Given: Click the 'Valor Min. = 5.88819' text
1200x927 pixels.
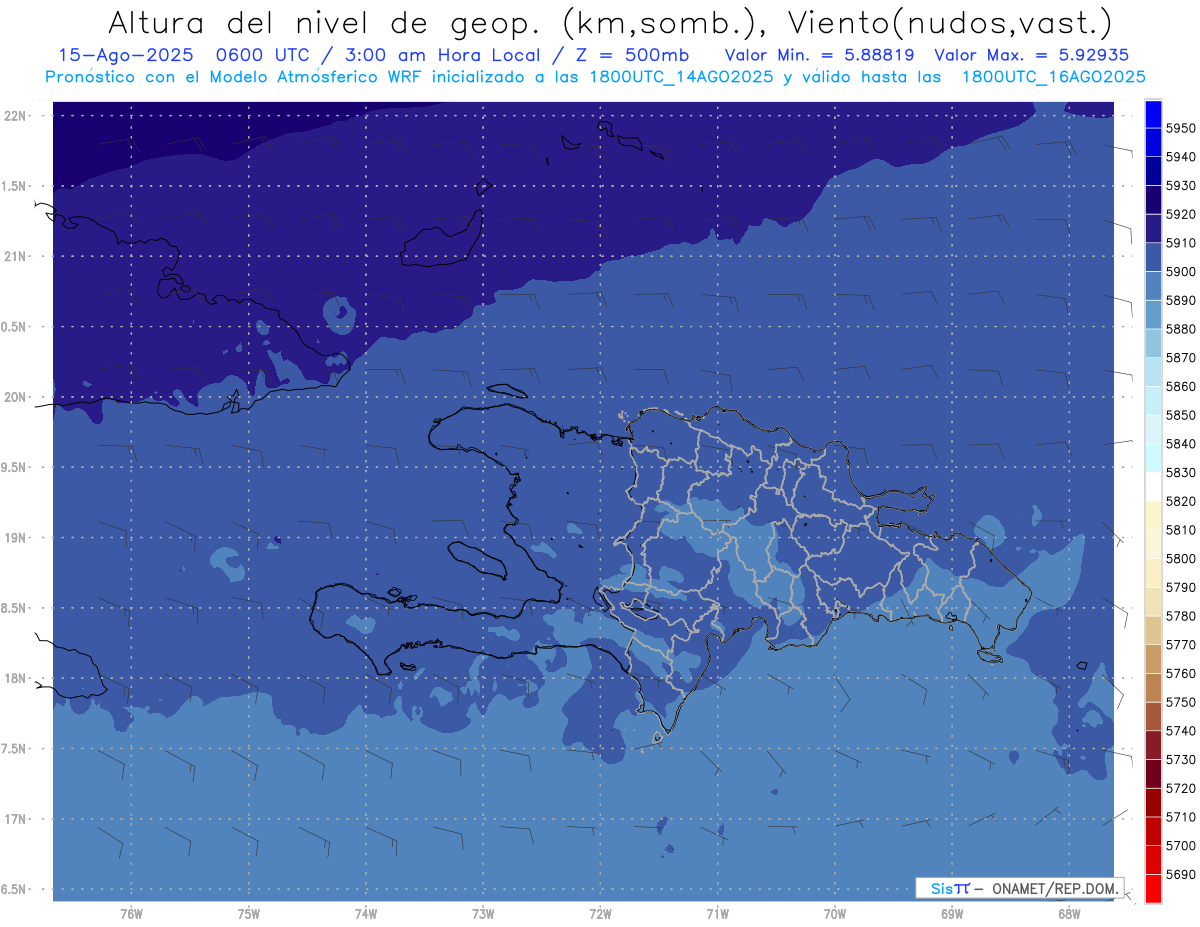Looking at the screenshot, I should (819, 55).
